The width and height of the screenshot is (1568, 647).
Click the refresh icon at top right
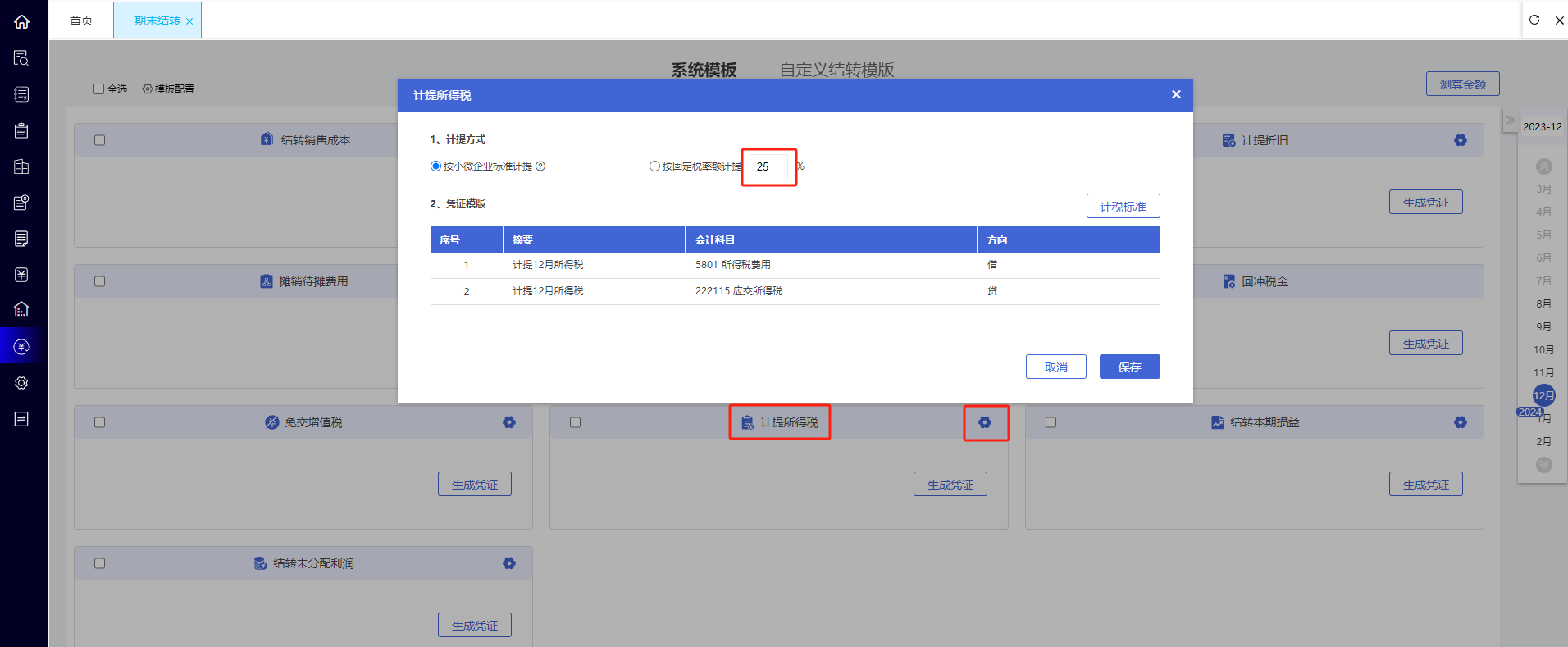[1534, 20]
